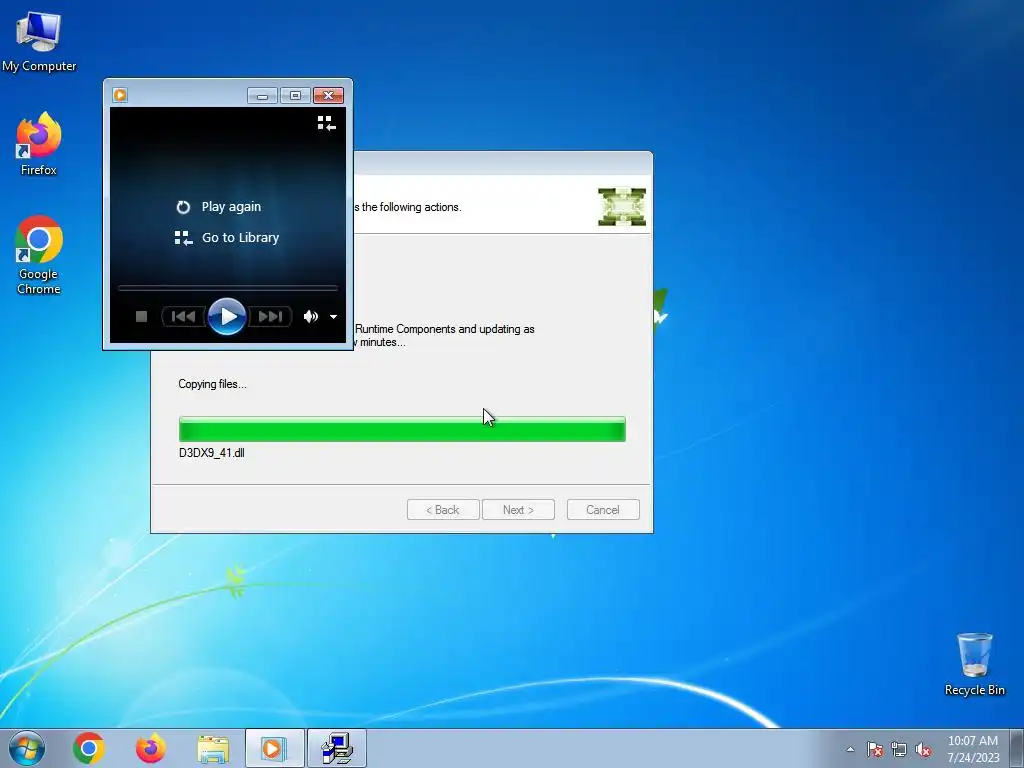The height and width of the screenshot is (768, 1024).
Task: Select the Recycle Bin desktop icon
Action: (974, 664)
